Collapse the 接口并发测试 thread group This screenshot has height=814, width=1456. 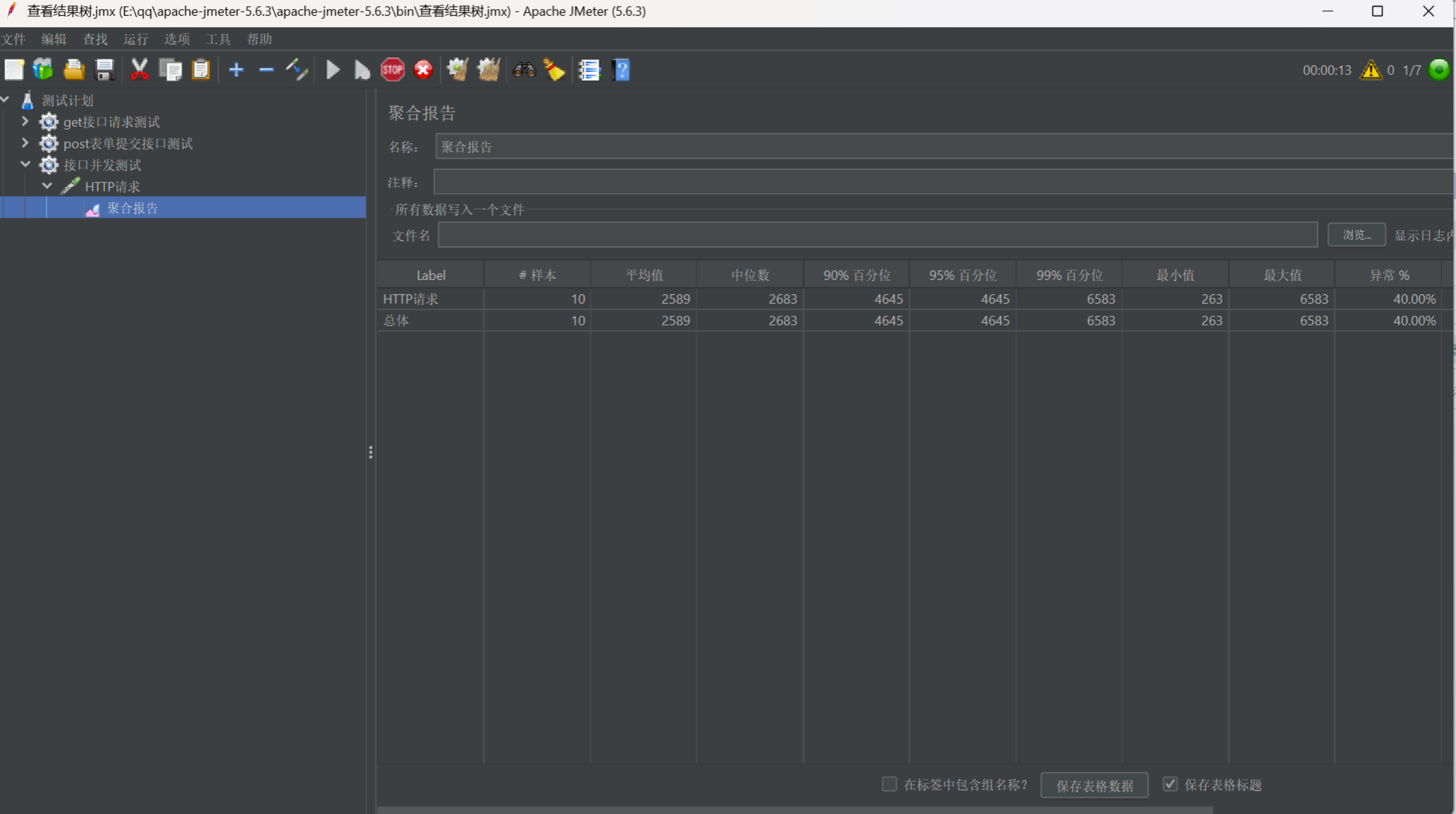[25, 165]
